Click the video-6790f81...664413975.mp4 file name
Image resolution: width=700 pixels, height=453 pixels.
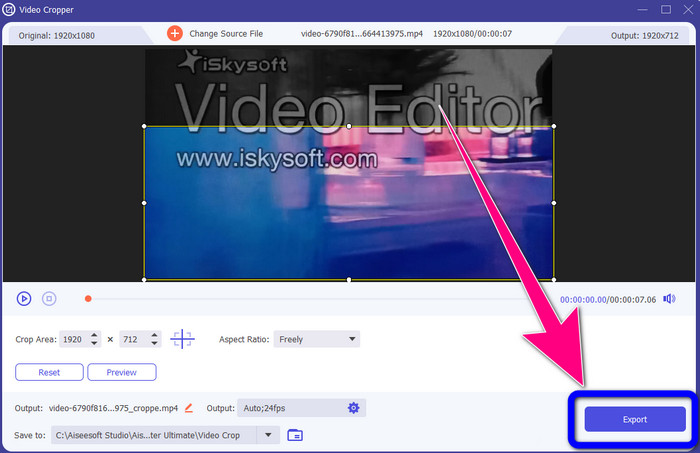(362, 34)
